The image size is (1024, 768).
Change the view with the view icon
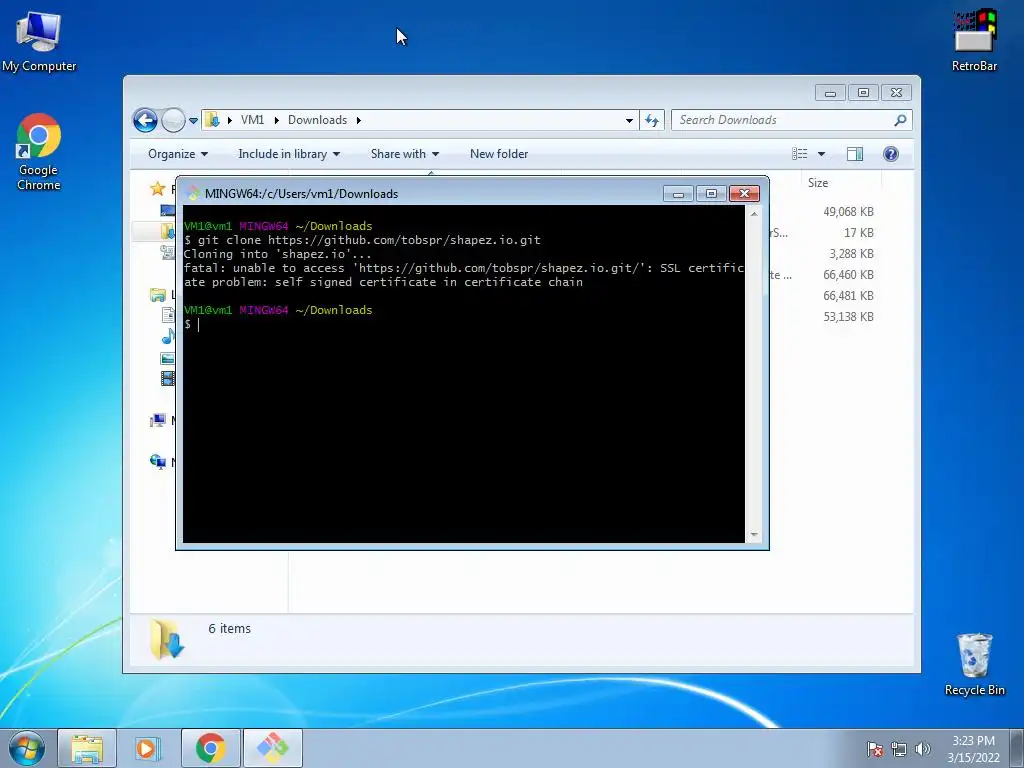(x=800, y=154)
